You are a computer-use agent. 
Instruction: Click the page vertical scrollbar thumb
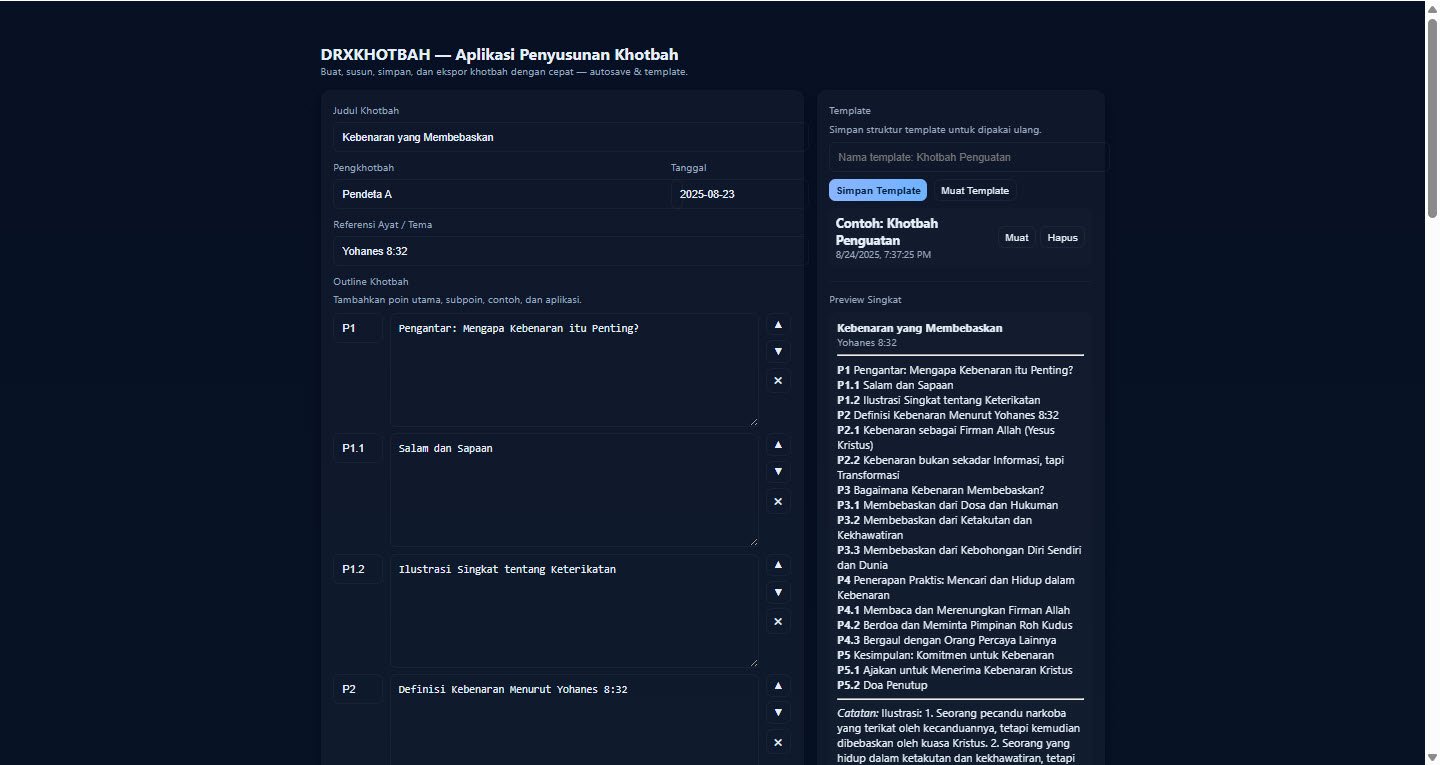click(1432, 117)
